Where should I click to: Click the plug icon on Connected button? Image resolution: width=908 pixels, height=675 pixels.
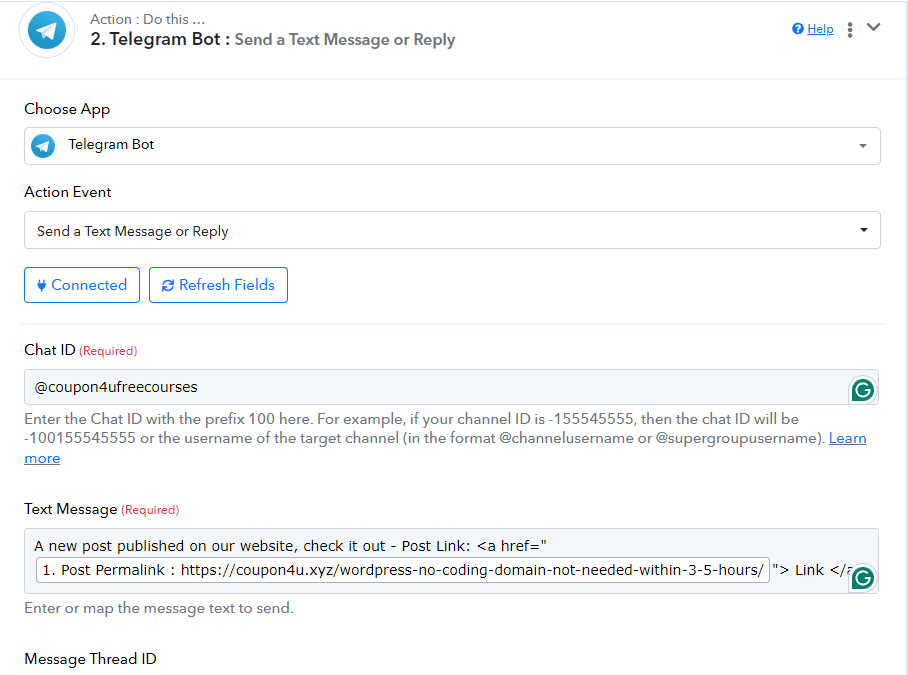[42, 285]
